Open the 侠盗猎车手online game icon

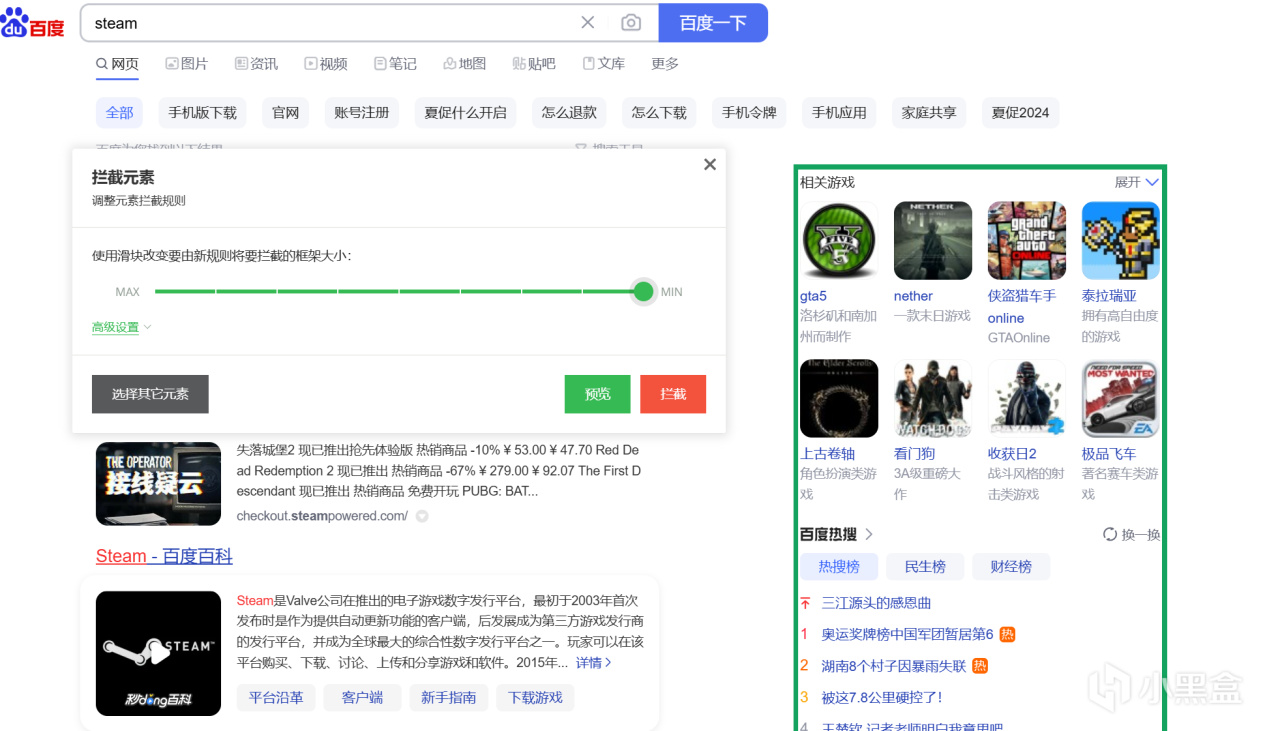1027,241
